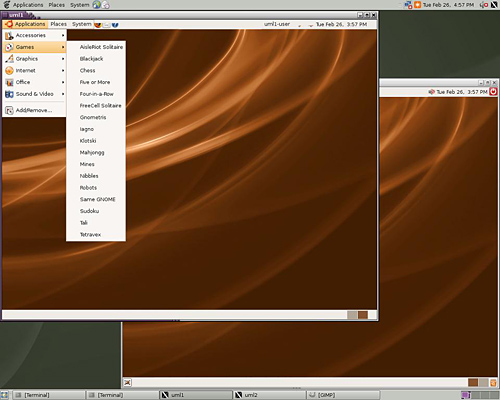Click the Office category icon
500x400 pixels.
point(9,82)
